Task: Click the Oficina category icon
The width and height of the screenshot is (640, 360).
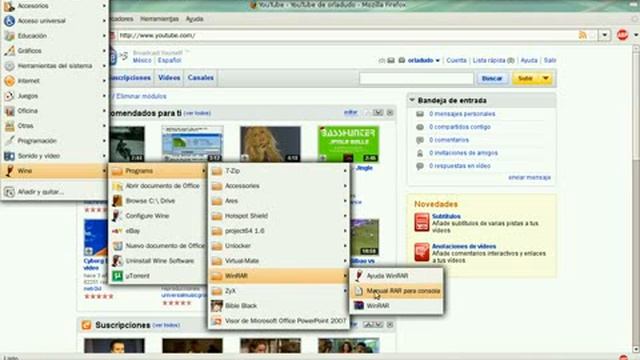Action: click(x=9, y=111)
